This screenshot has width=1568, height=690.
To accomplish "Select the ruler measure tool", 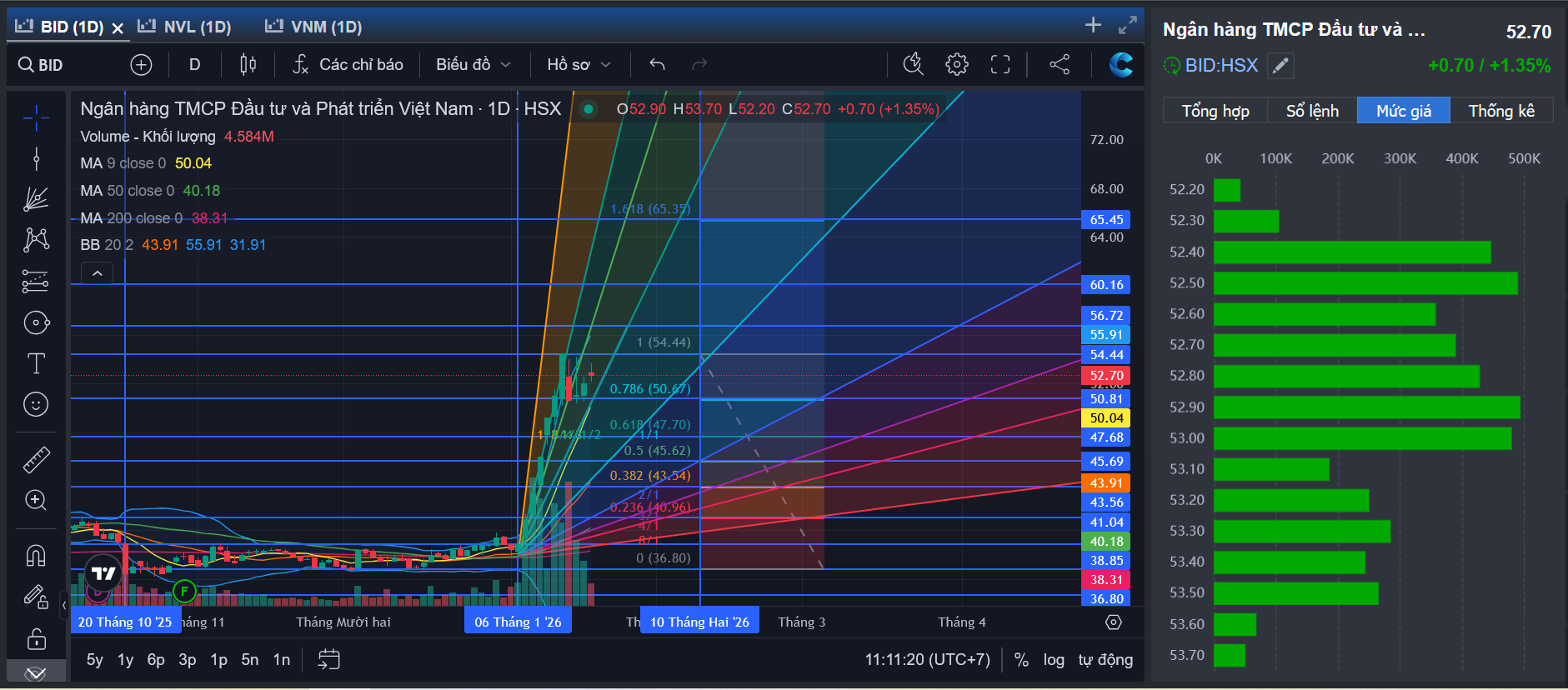I will point(36,459).
